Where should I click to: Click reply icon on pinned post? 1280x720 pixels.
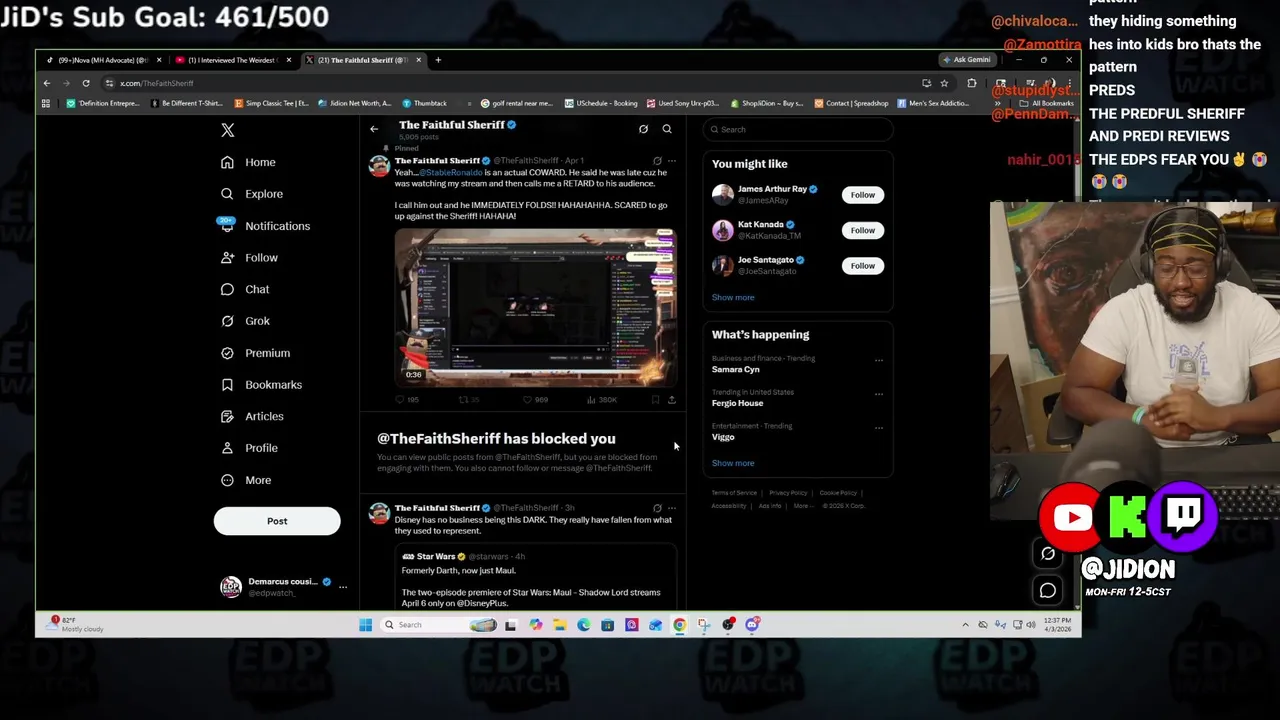401,400
